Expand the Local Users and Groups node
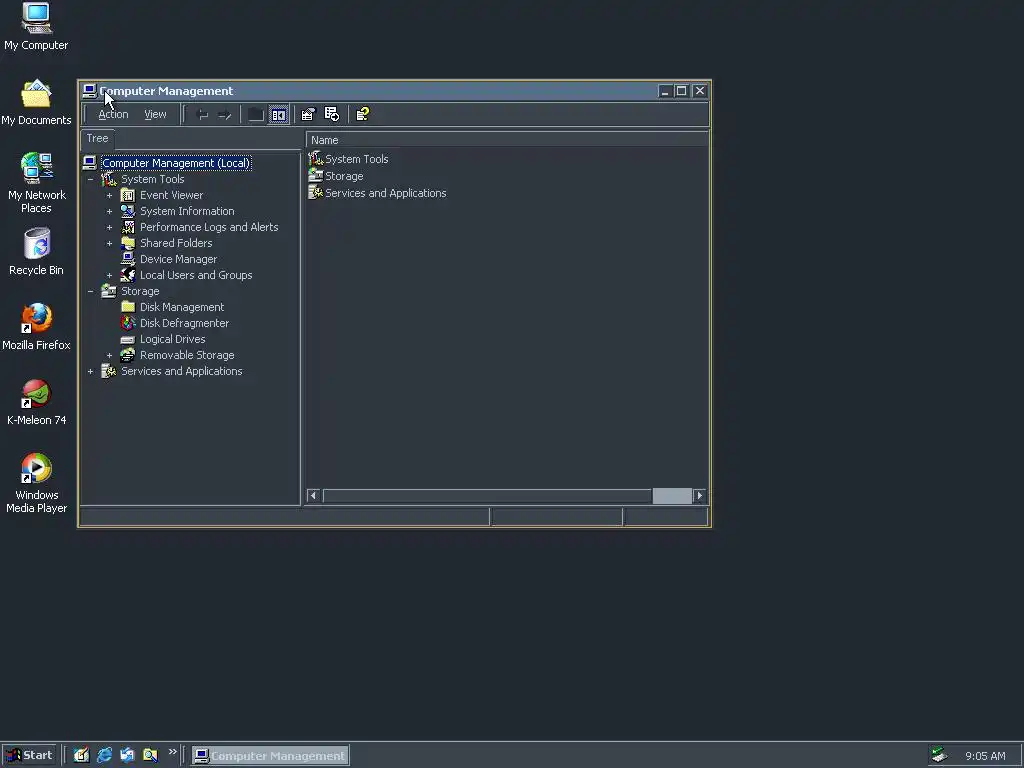The width and height of the screenshot is (1024, 768). 110,275
